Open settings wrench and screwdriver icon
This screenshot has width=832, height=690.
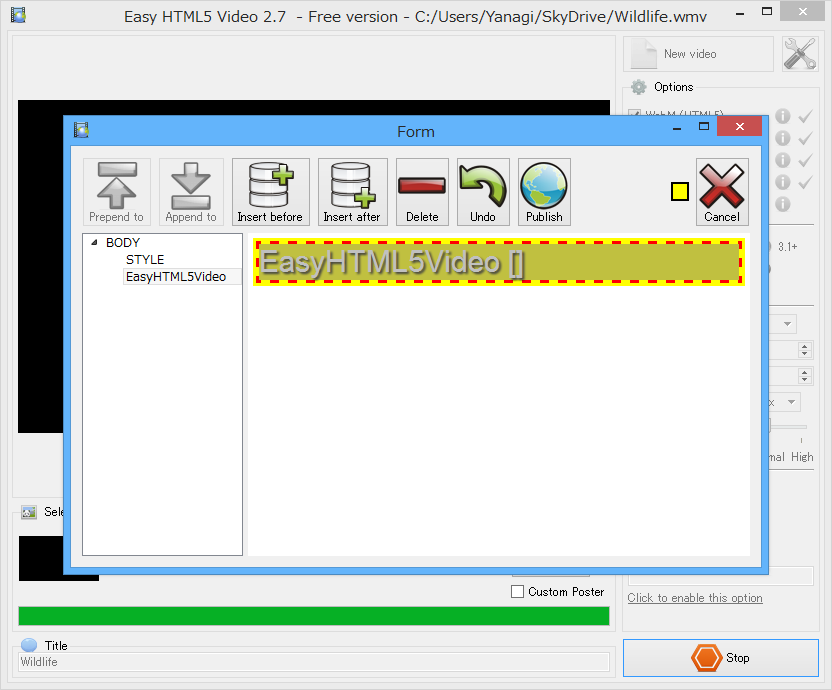tap(800, 54)
